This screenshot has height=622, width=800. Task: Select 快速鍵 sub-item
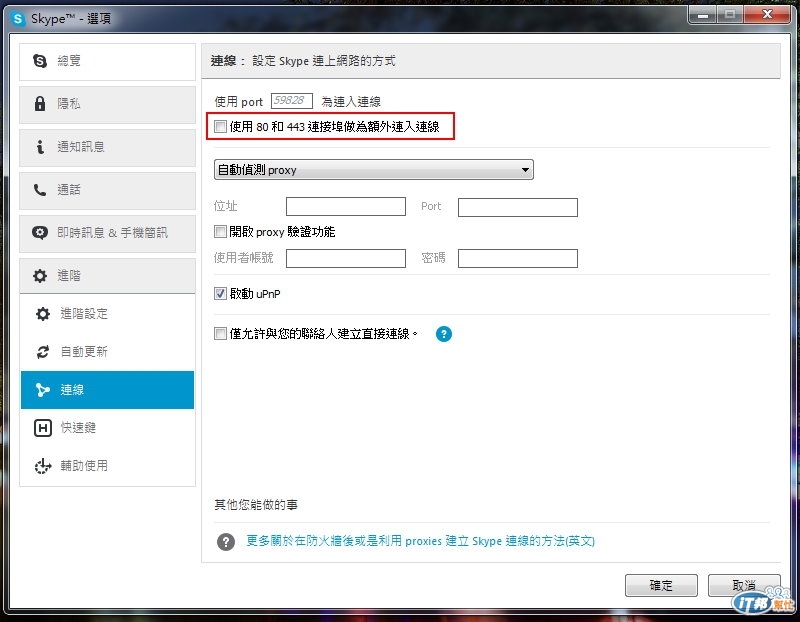pyautogui.click(x=107, y=428)
